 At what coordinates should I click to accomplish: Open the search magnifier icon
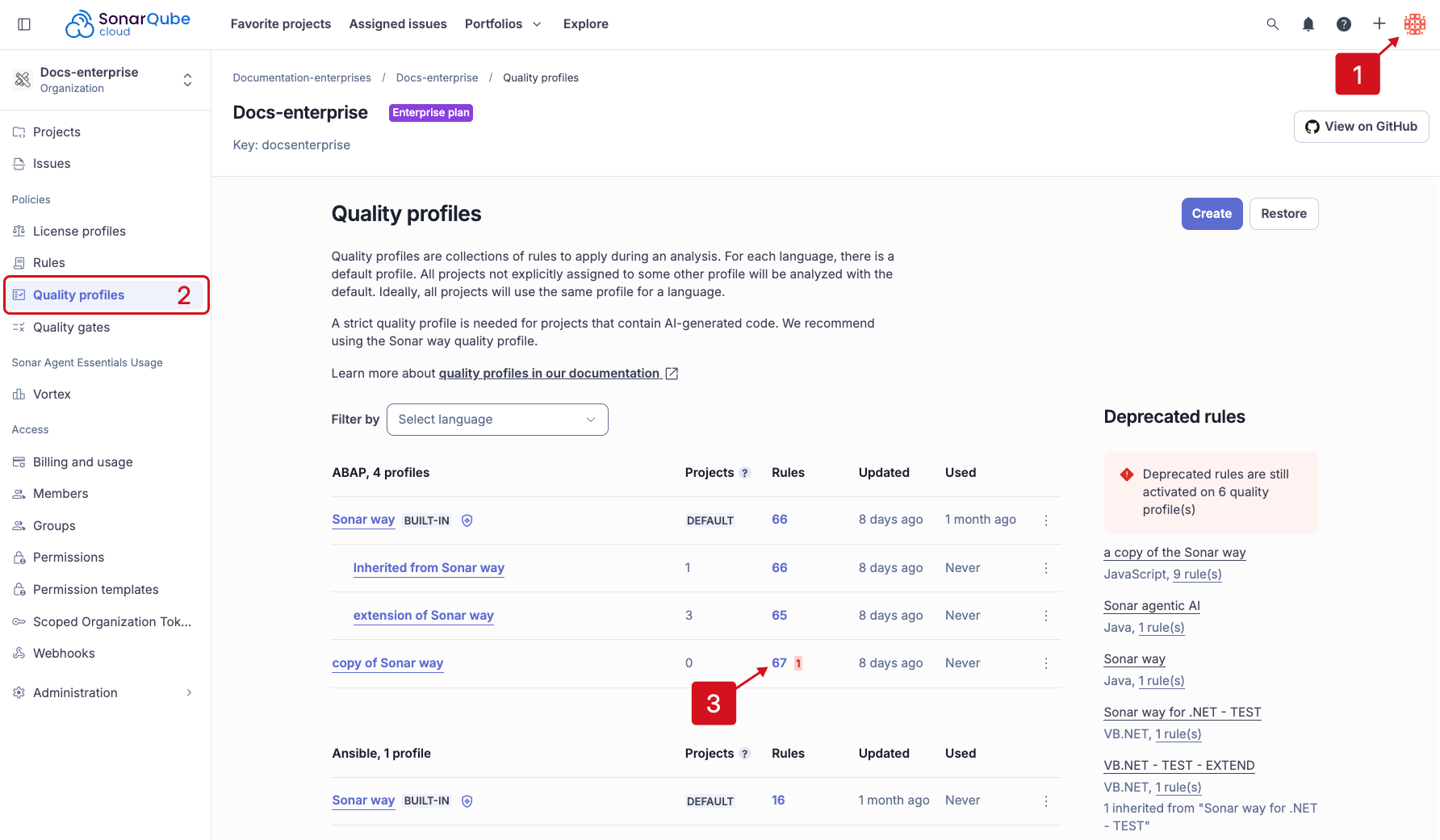point(1273,24)
